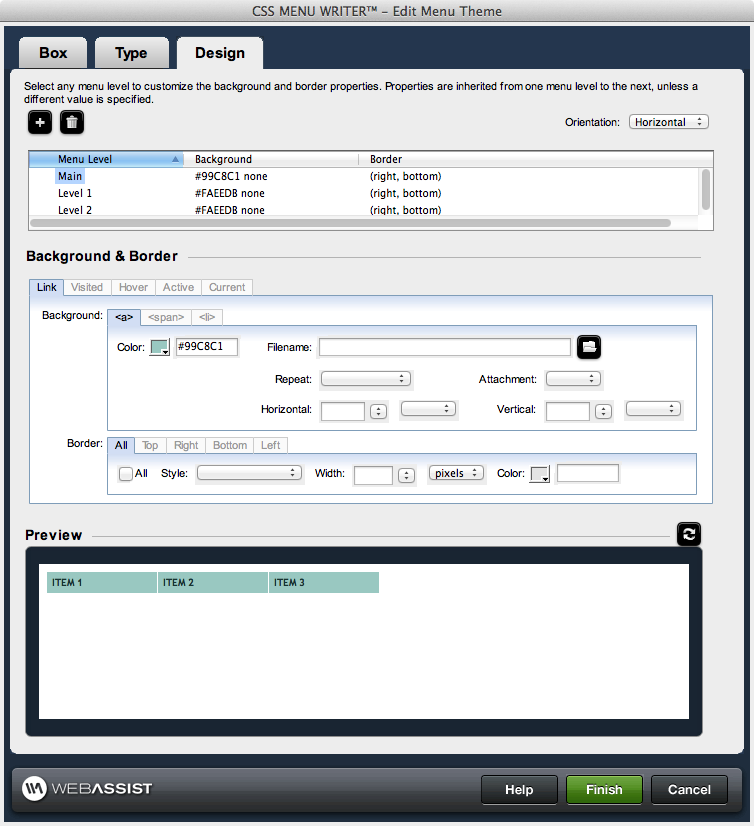
Task: Open the Hover state tab
Action: [133, 287]
